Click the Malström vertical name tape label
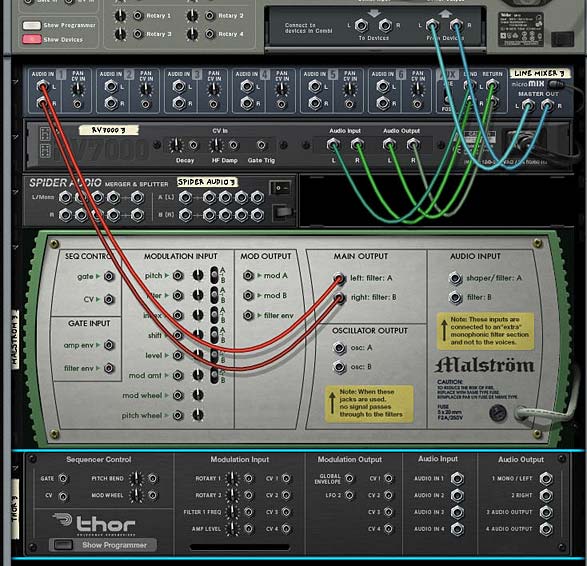 [14, 339]
